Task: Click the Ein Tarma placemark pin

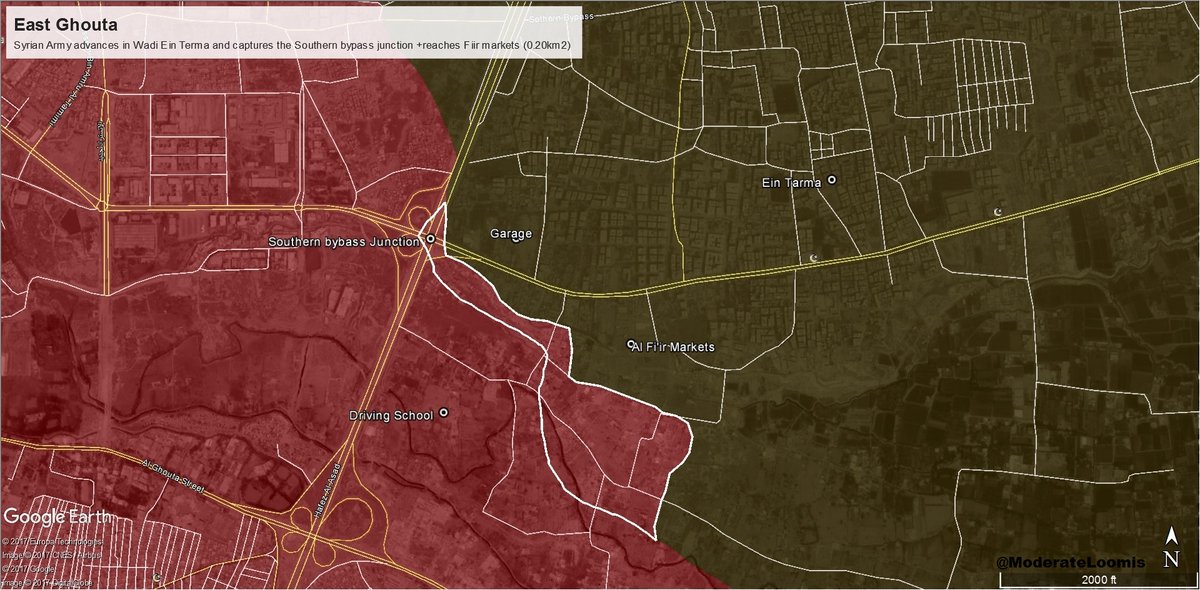Action: pyautogui.click(x=831, y=180)
